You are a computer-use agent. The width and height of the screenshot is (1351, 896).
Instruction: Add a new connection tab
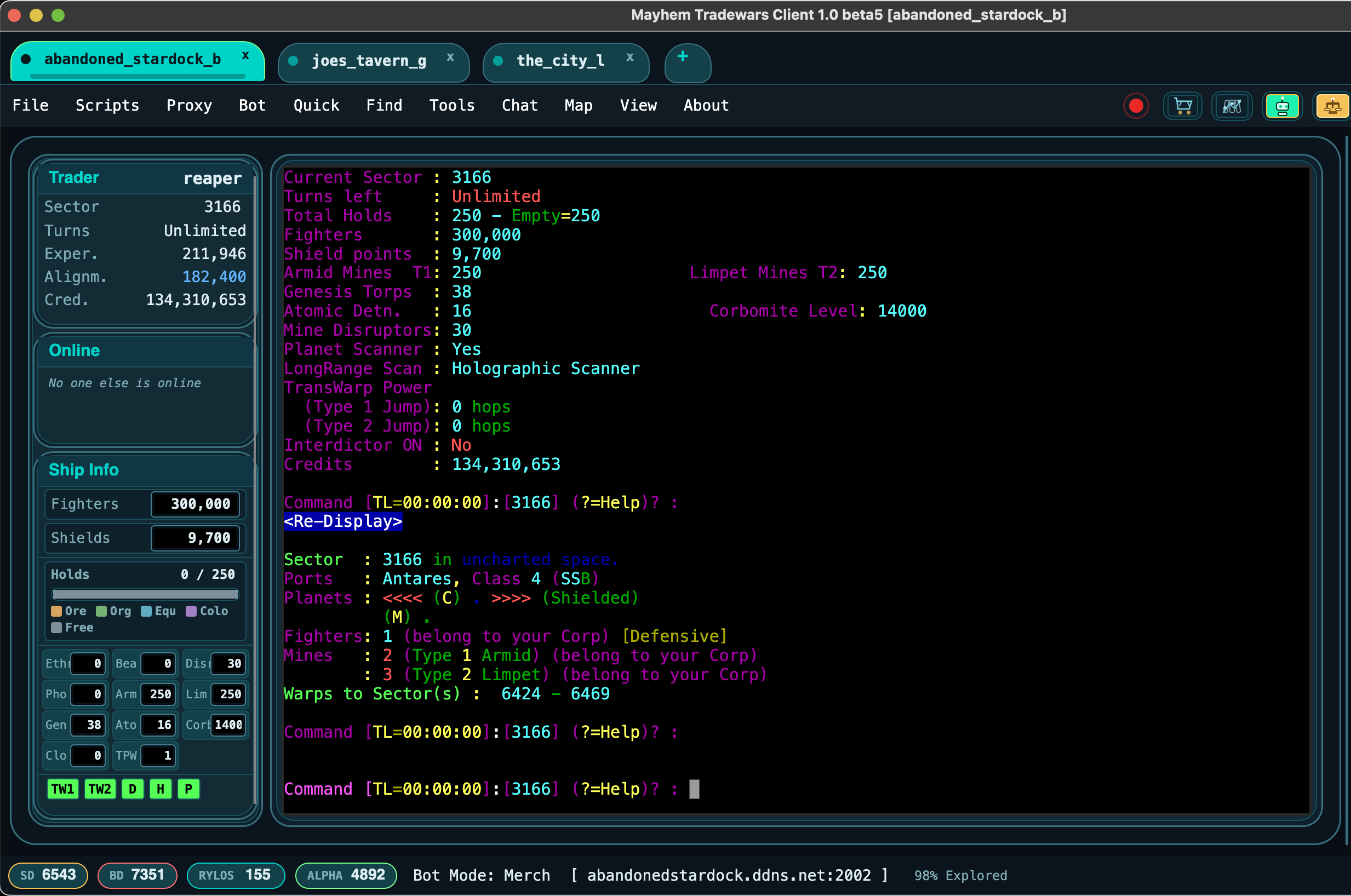(x=688, y=62)
